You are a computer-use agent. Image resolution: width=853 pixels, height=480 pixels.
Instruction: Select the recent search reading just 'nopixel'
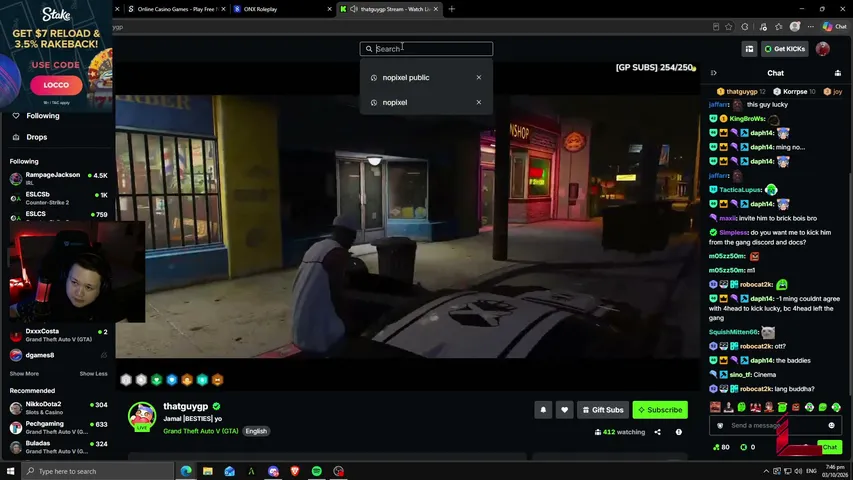point(395,102)
